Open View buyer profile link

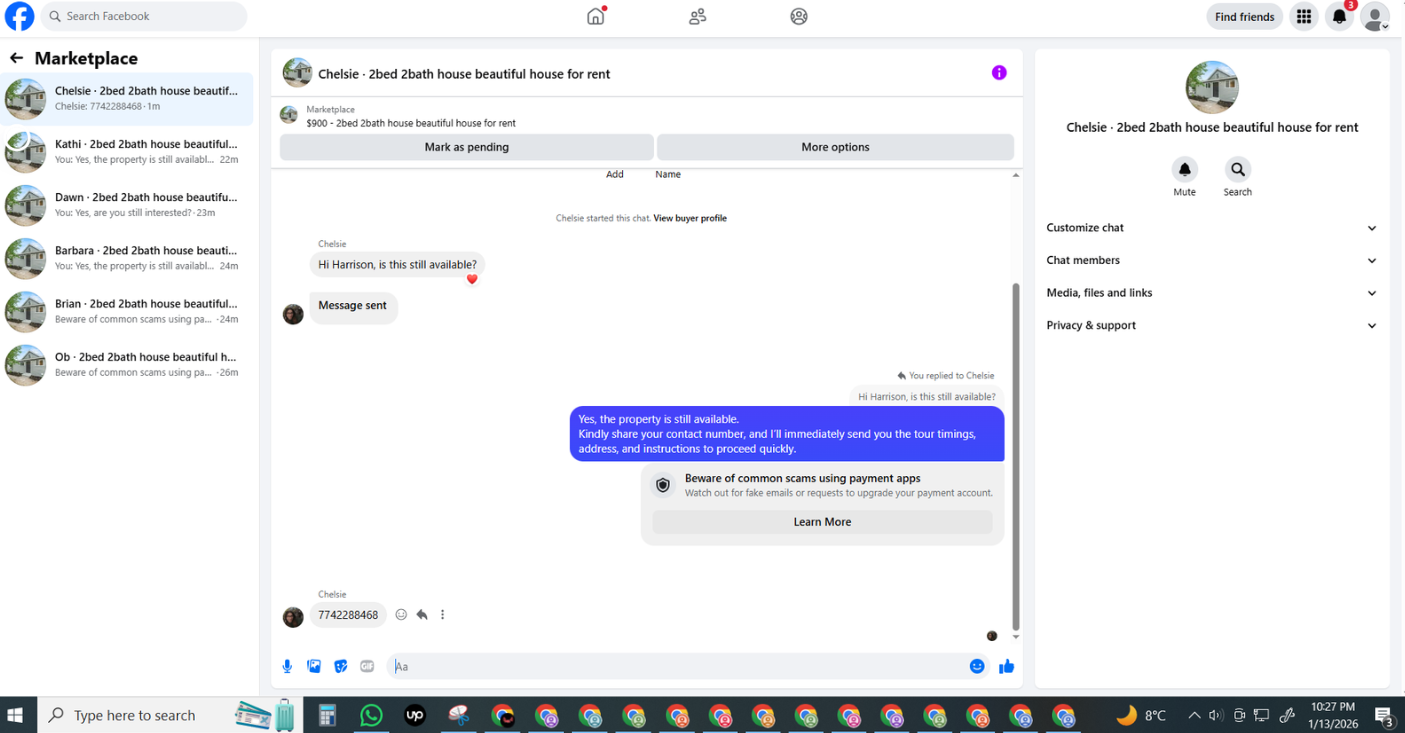[690, 218]
